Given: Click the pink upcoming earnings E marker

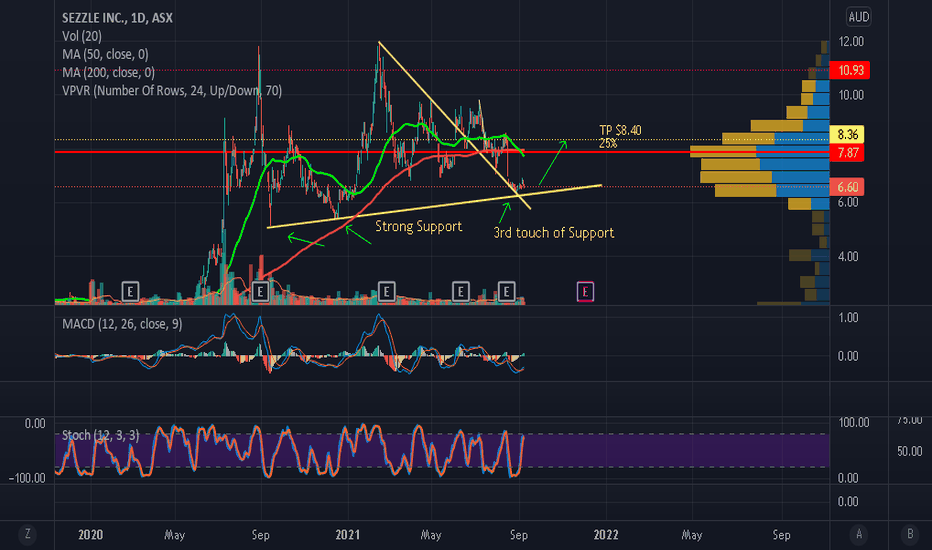Looking at the screenshot, I should click(585, 291).
